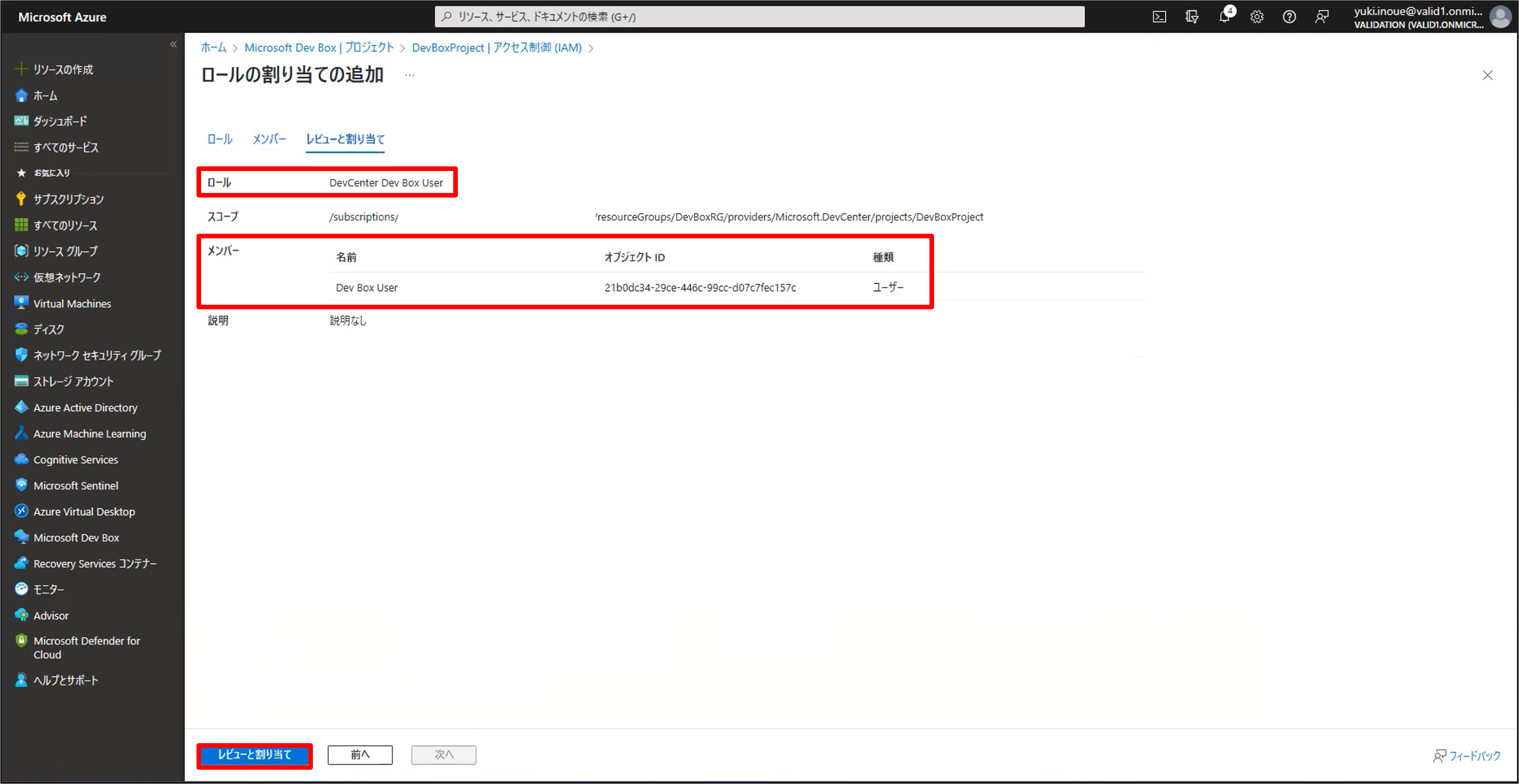Viewport: 1519px width, 784px height.
Task: Click the Microsoft Azure logo text
Action: tap(62, 17)
